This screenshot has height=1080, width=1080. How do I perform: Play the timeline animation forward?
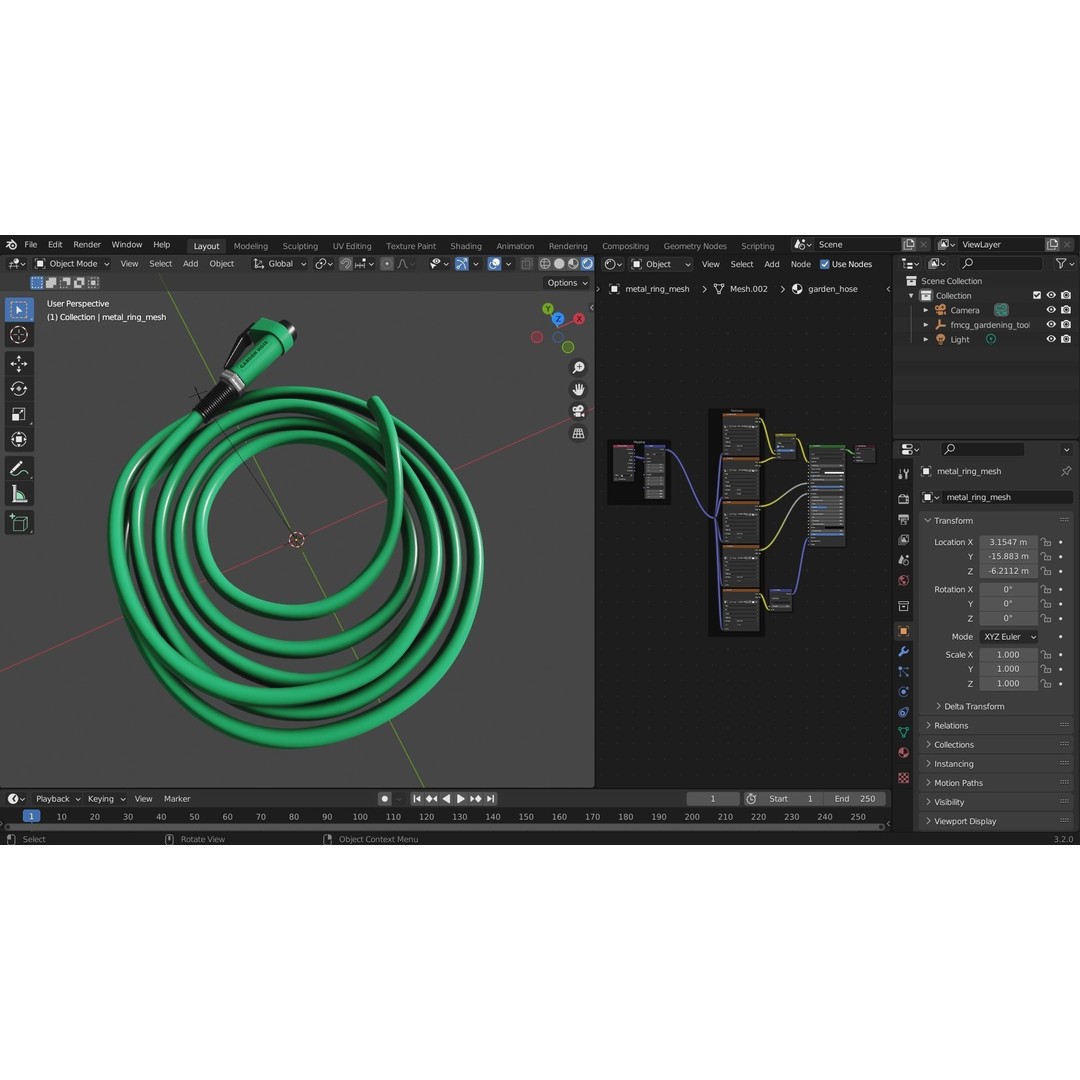point(461,799)
